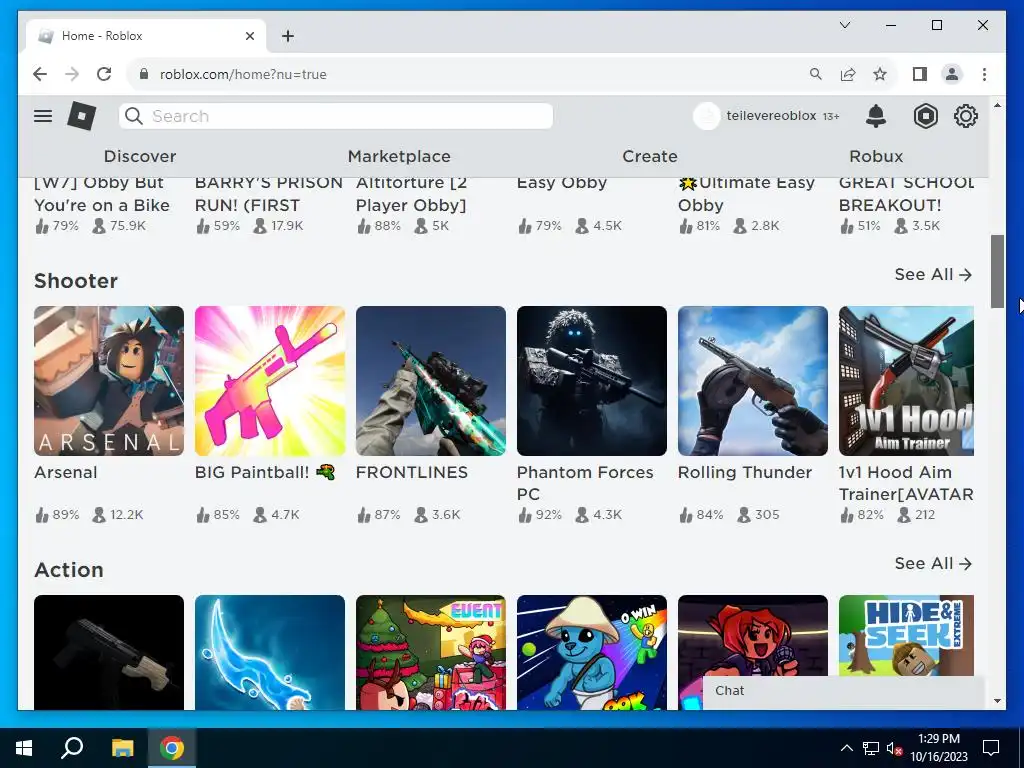Open the Chat panel

coord(843,691)
